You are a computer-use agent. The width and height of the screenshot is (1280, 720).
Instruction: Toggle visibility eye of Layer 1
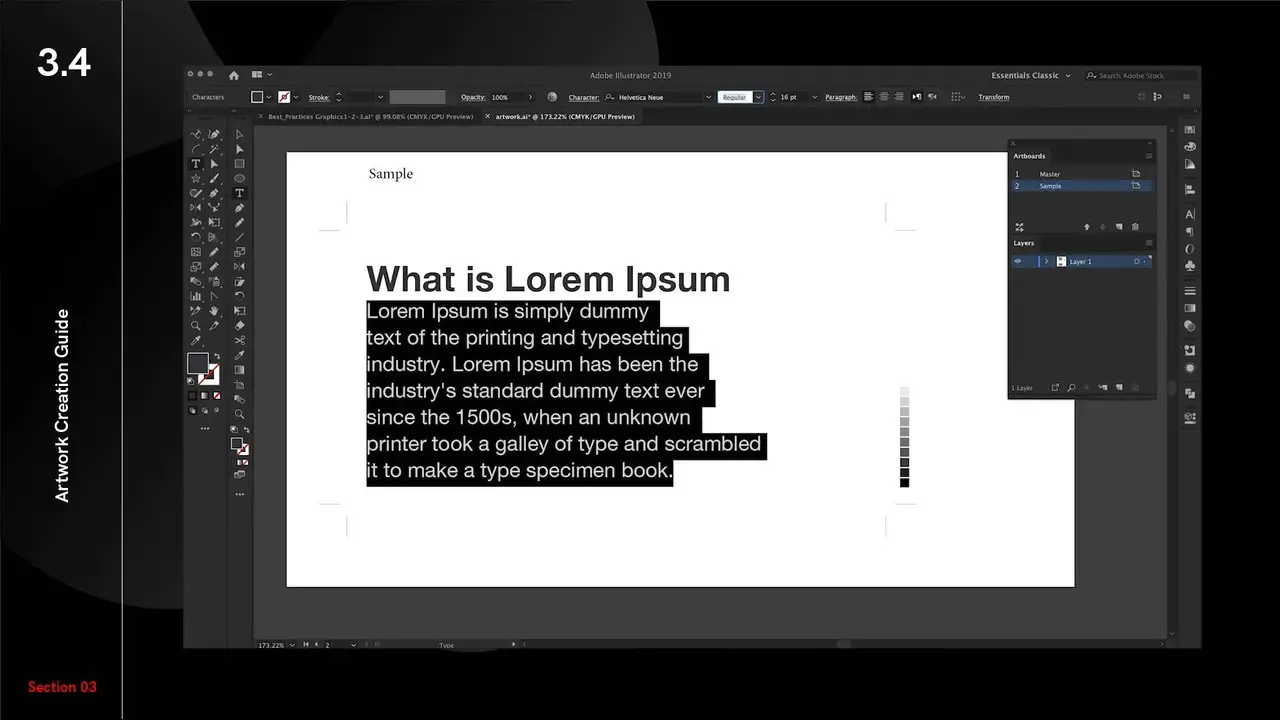[1018, 261]
